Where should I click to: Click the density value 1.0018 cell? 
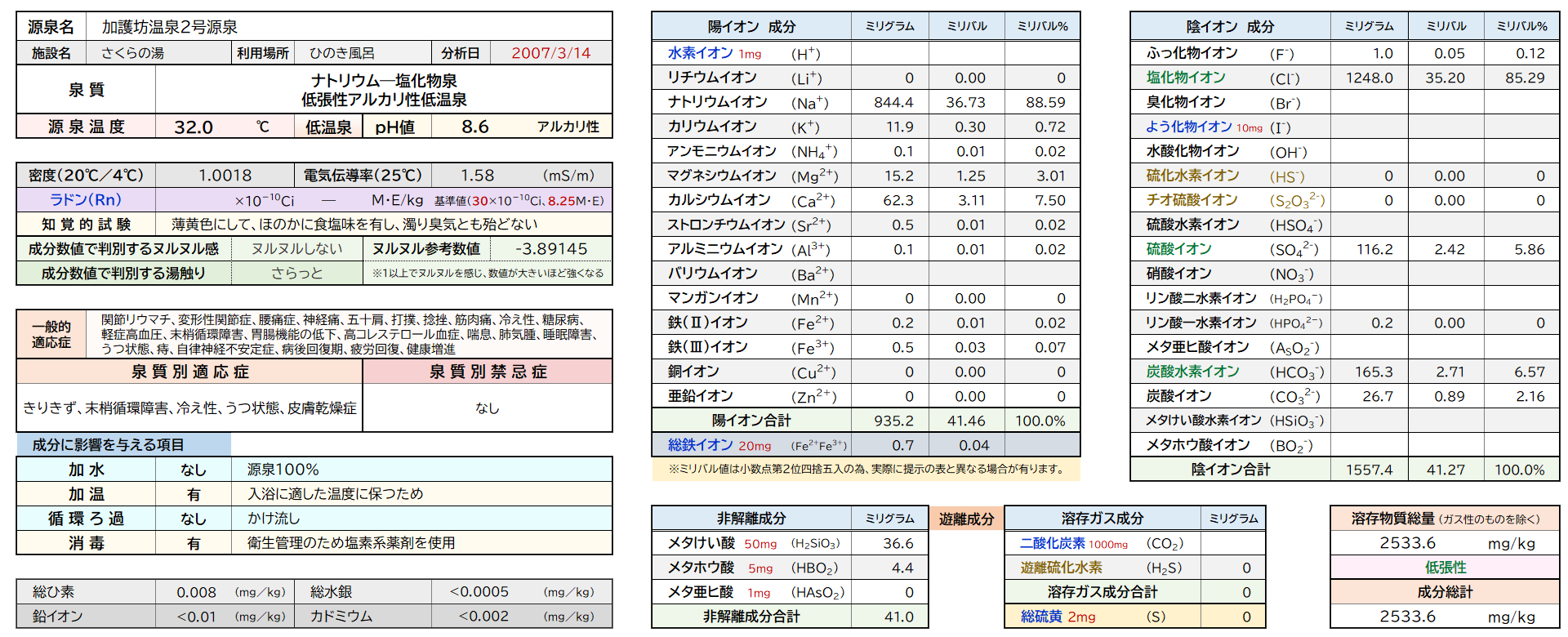coord(225,176)
